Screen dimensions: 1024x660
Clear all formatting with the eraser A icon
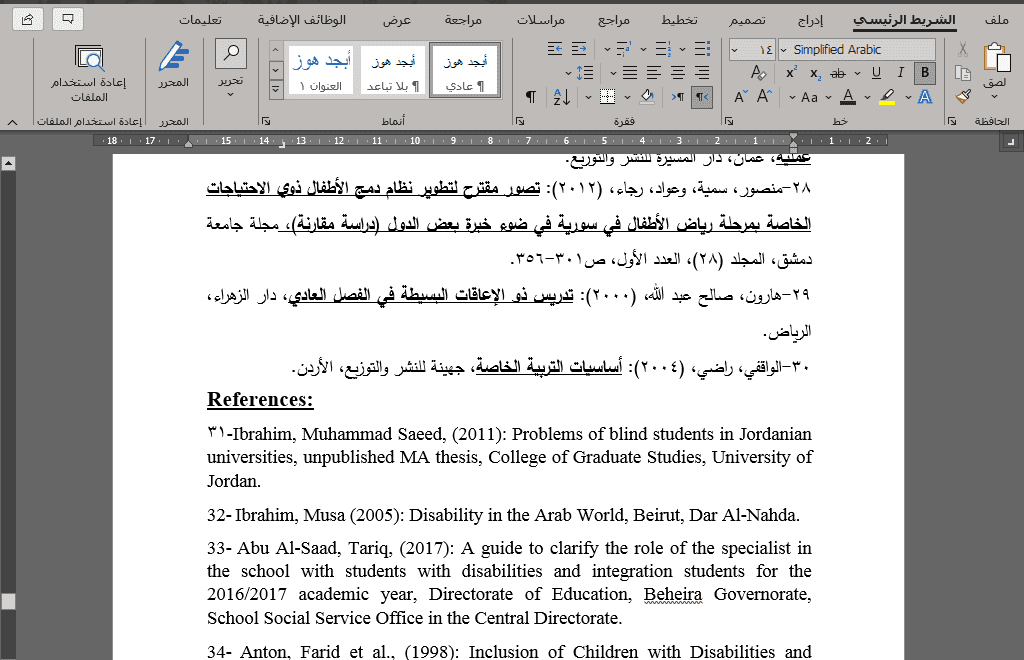[x=758, y=72]
